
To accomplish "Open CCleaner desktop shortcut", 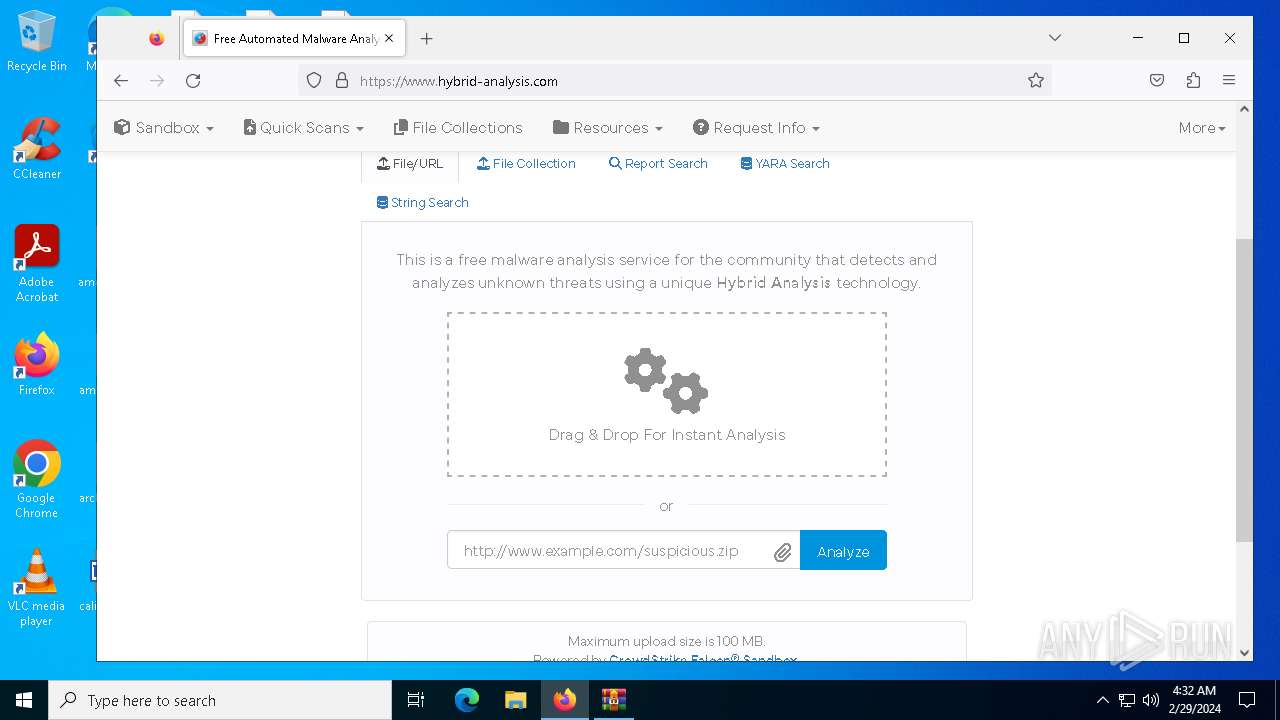I will pyautogui.click(x=37, y=150).
